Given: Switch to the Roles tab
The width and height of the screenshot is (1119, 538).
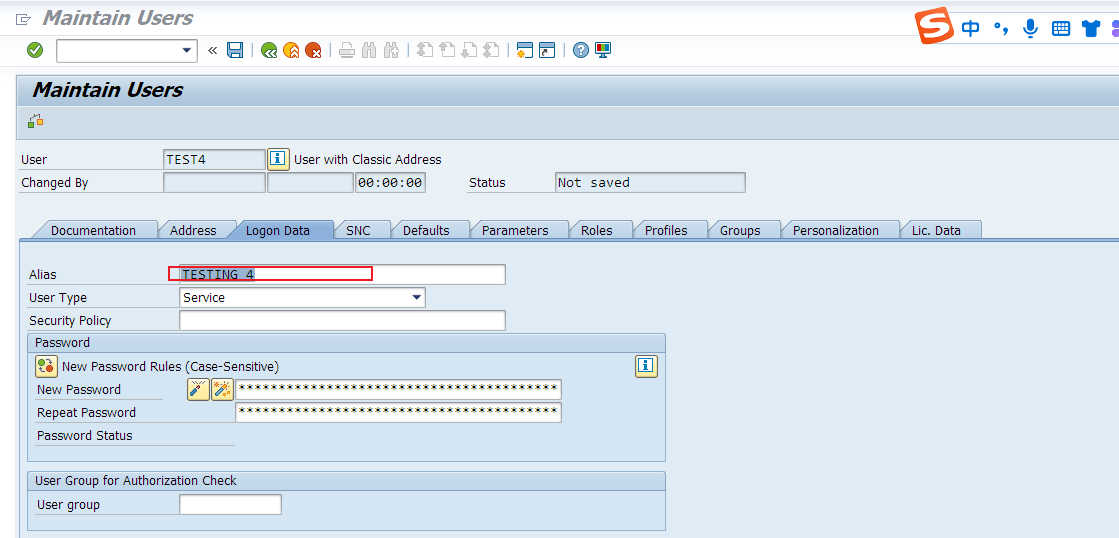Looking at the screenshot, I should tap(596, 230).
